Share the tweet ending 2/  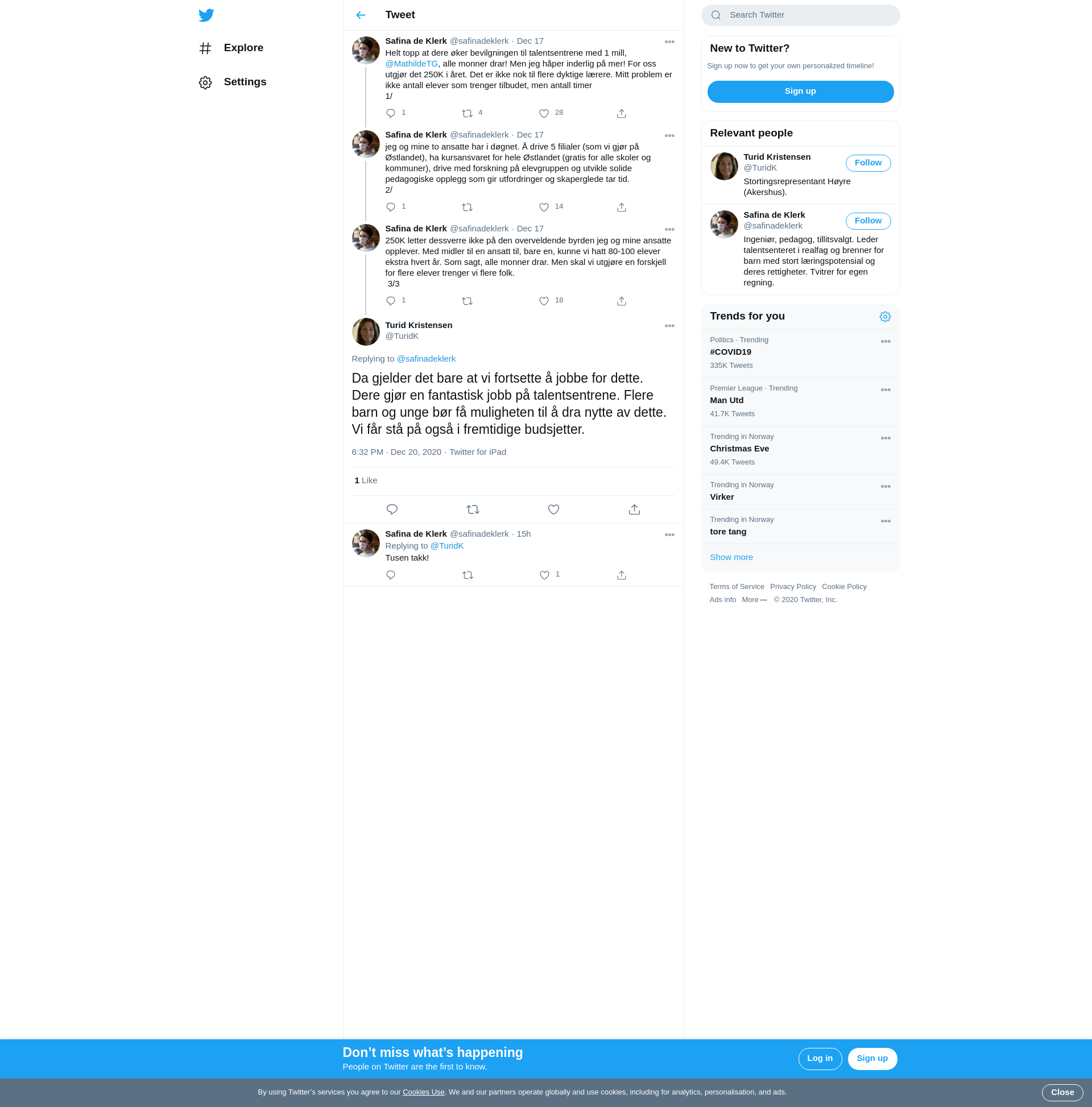click(622, 208)
